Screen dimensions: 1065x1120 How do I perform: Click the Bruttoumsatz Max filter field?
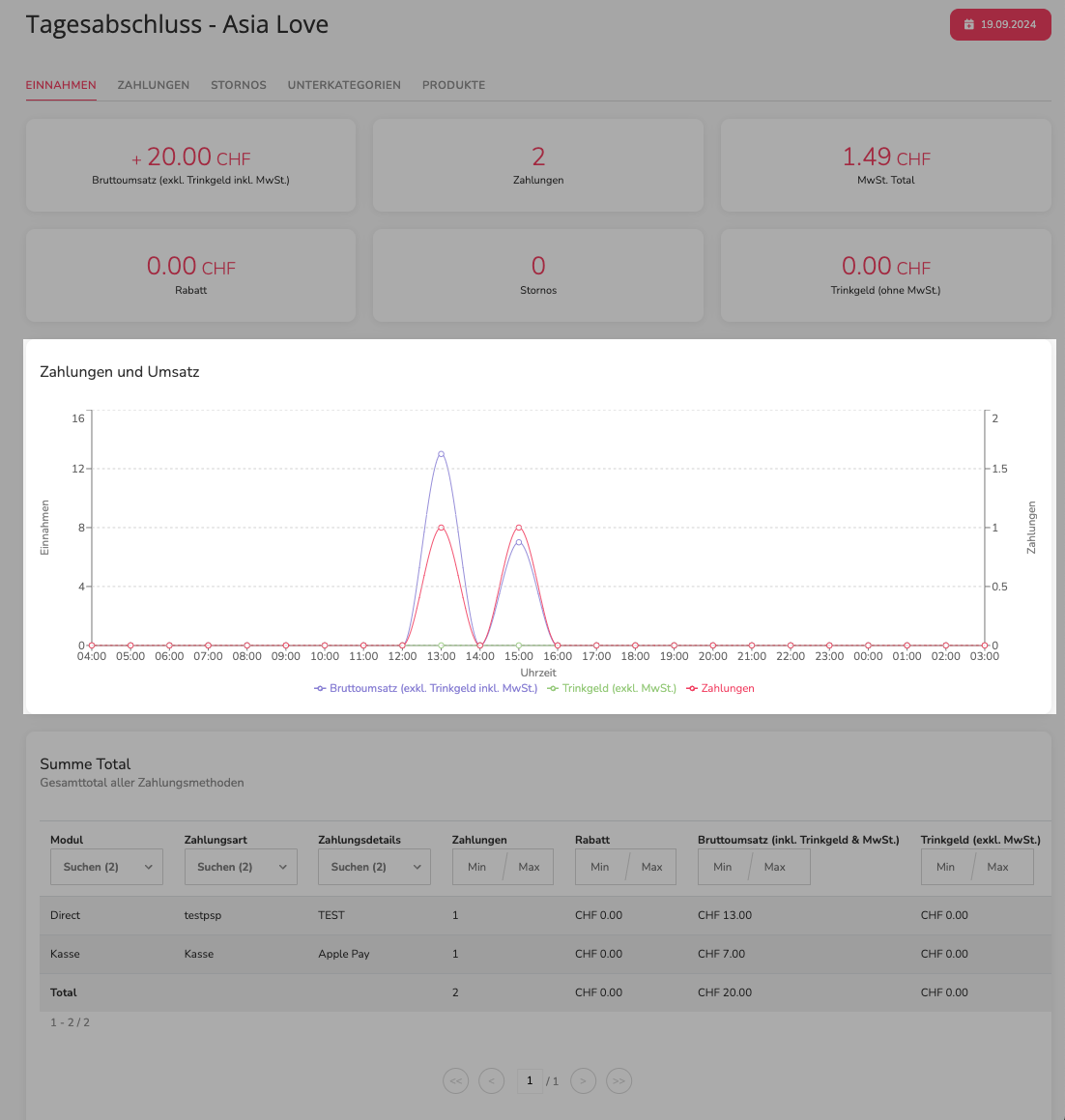pos(775,867)
